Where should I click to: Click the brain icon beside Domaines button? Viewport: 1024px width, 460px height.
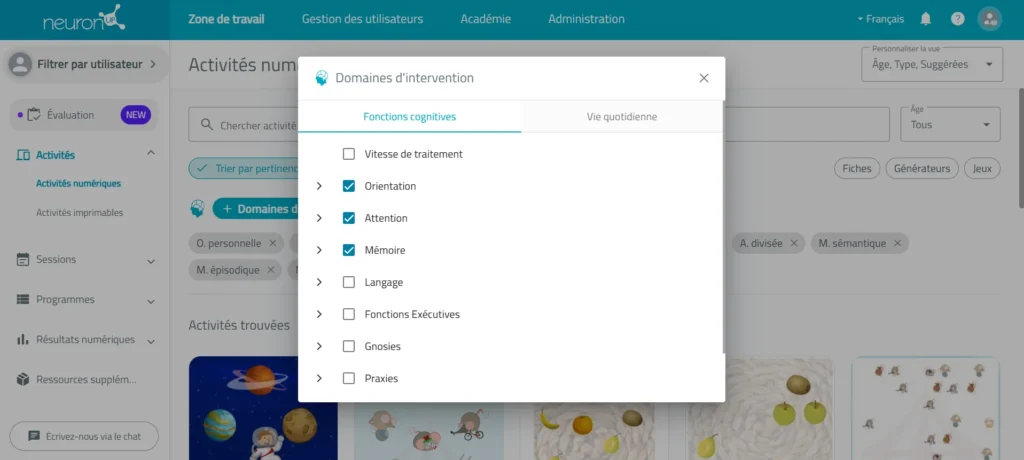click(x=197, y=208)
